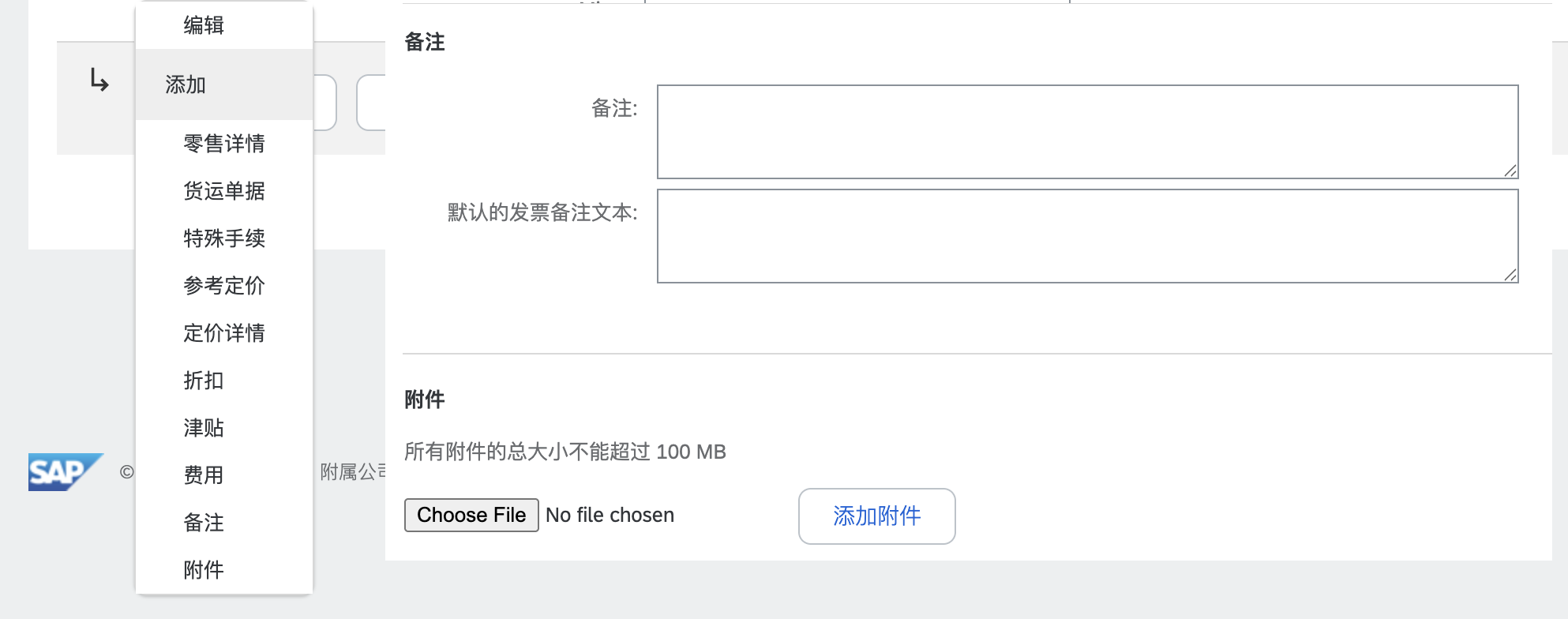Focus the 默认的发票备注文本 text area
Screen dimensions: 1568x619
(x=1087, y=236)
